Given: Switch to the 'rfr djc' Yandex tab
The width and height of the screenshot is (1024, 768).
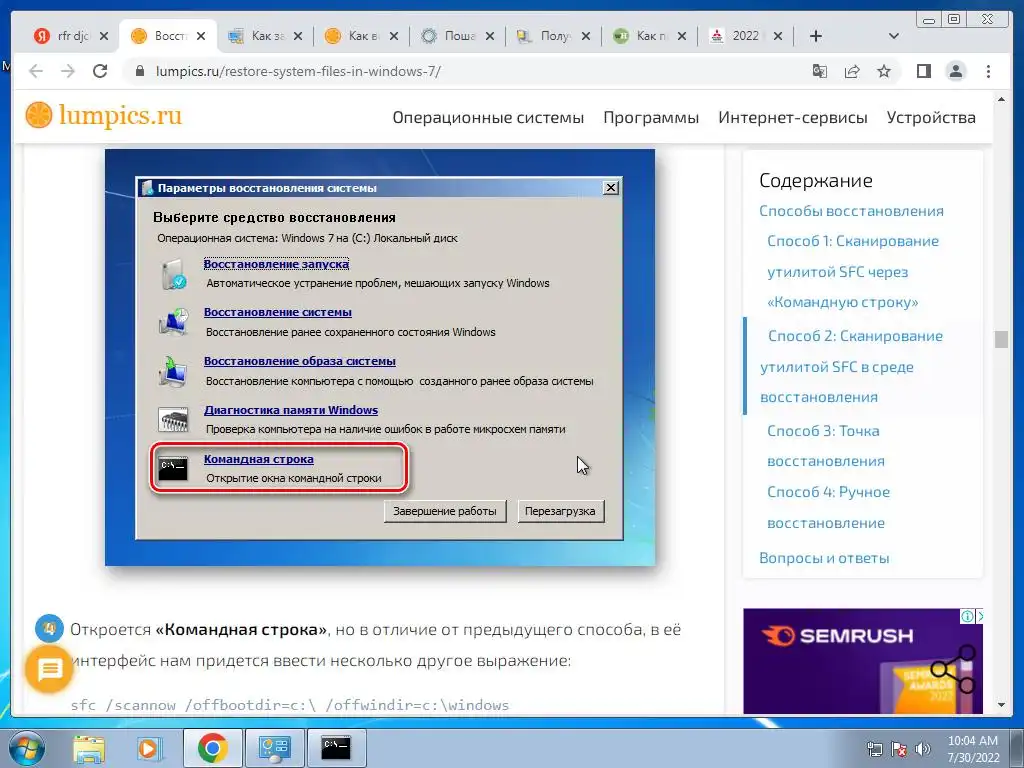Looking at the screenshot, I should click(x=65, y=36).
